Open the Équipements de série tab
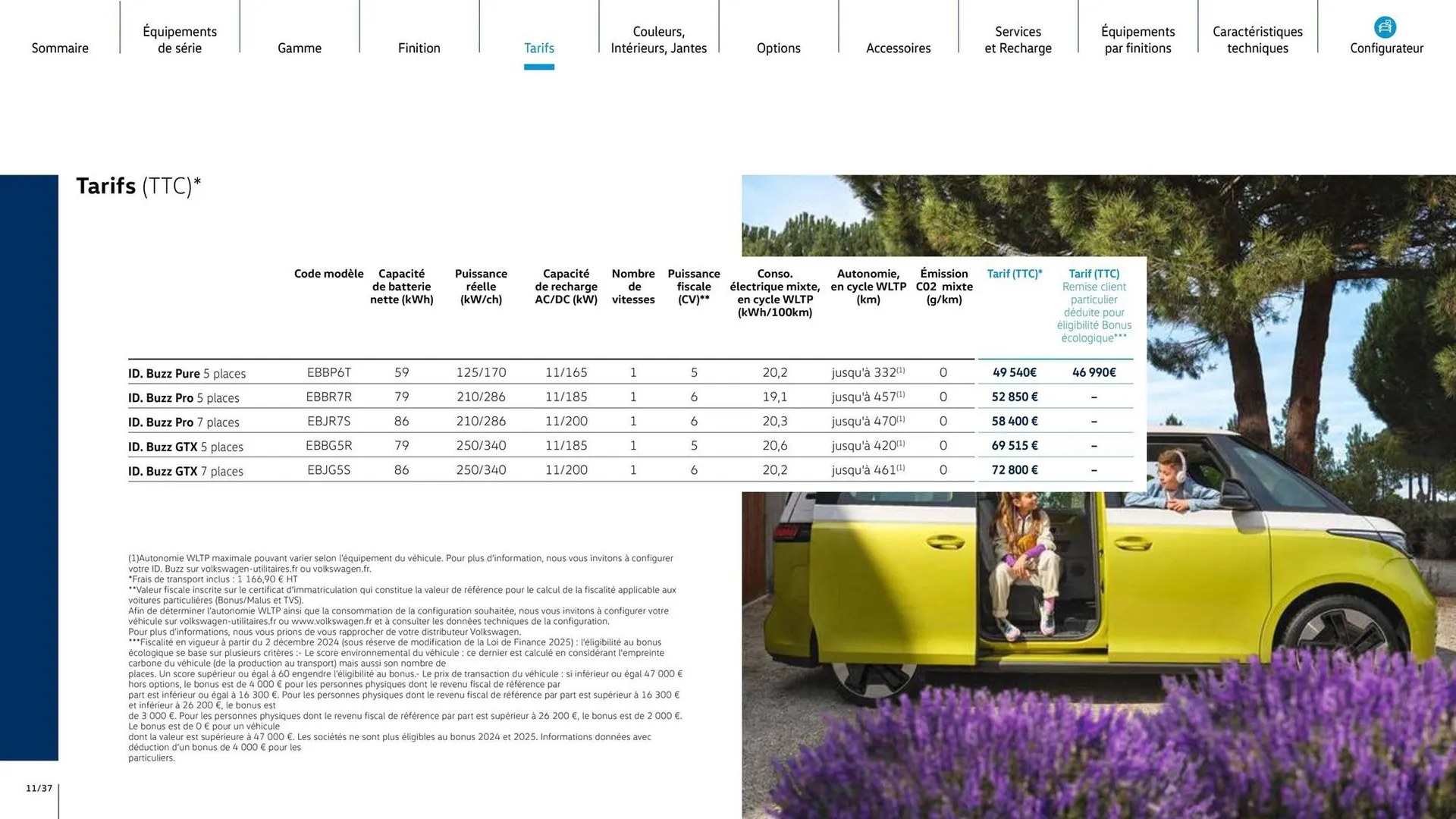 pyautogui.click(x=179, y=39)
